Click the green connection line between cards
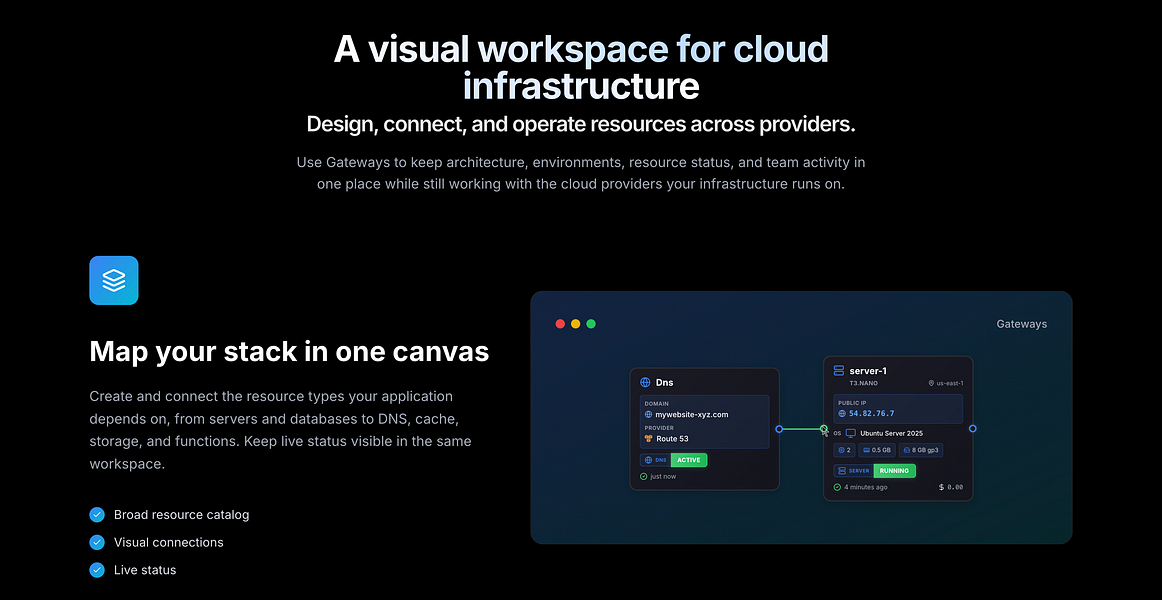Image resolution: width=1162 pixels, height=600 pixels. tap(801, 429)
